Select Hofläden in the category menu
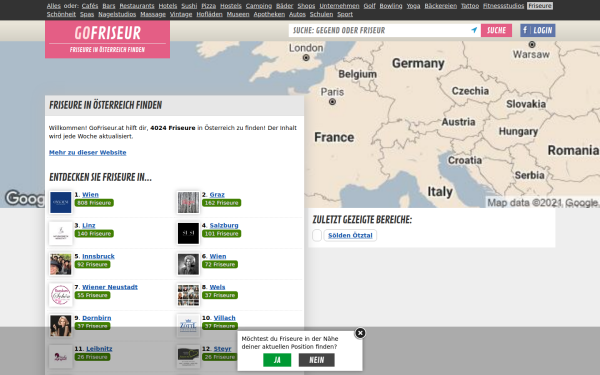The height and width of the screenshot is (375, 600). click(209, 14)
